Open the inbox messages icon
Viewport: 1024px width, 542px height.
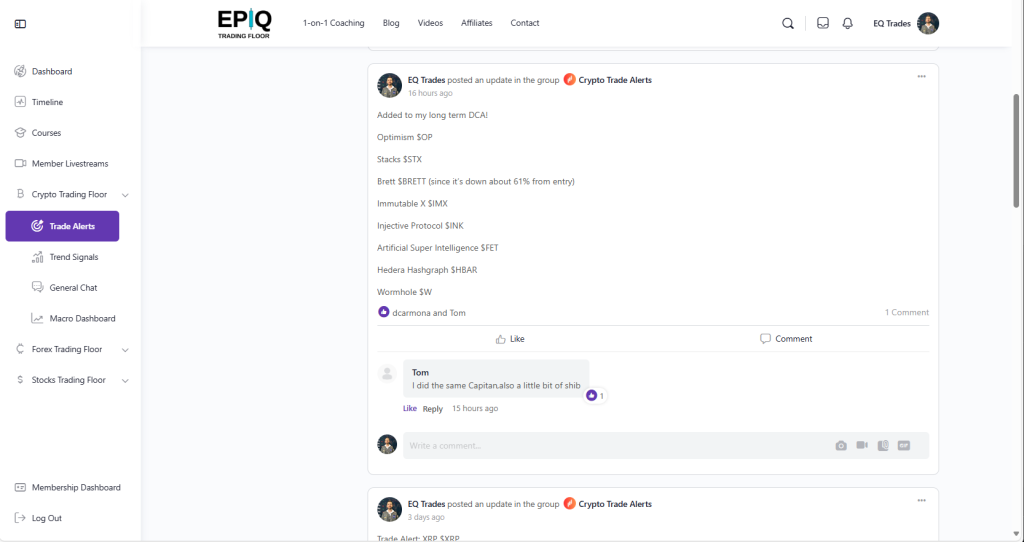(x=823, y=23)
